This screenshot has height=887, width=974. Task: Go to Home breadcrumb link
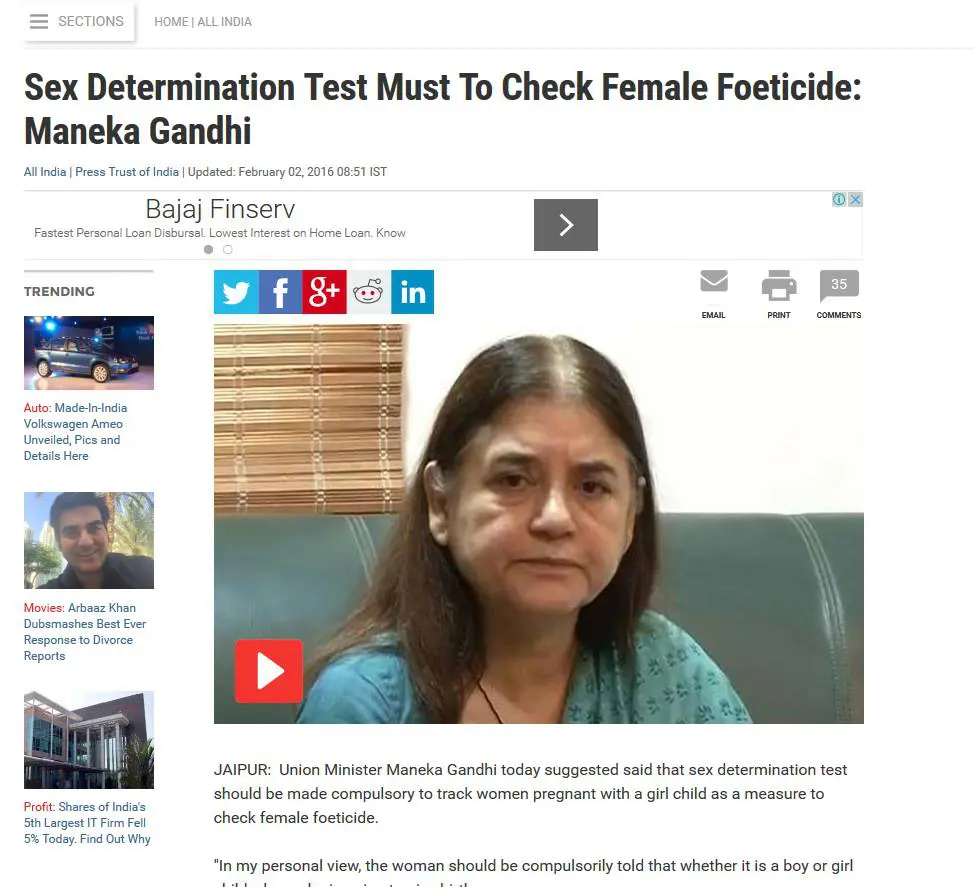(171, 22)
